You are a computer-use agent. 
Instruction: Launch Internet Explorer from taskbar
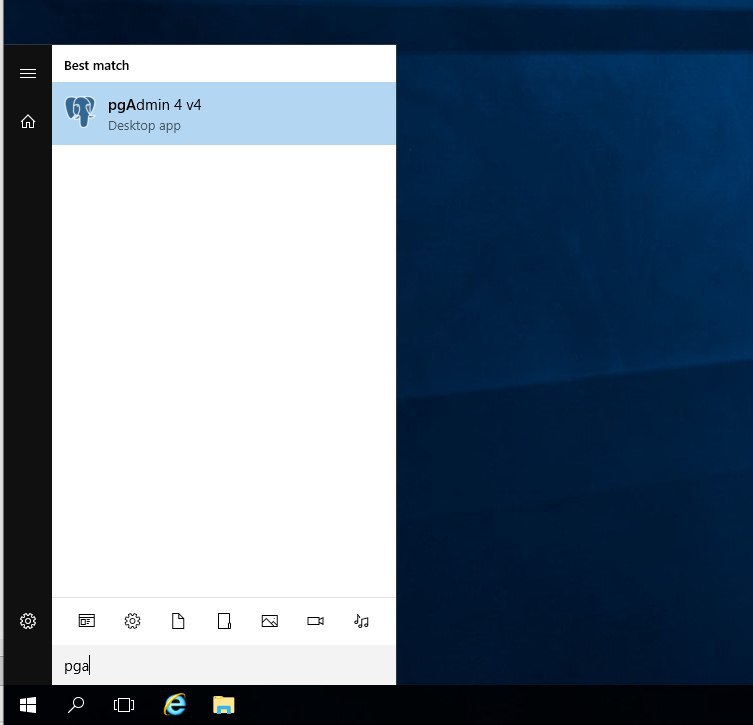click(175, 705)
